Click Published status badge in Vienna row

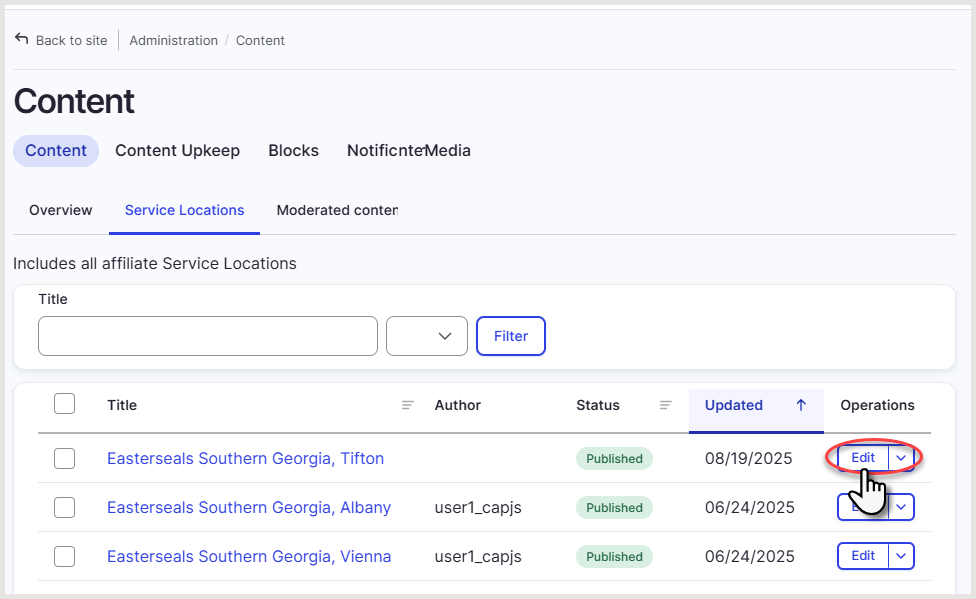pyautogui.click(x=614, y=557)
